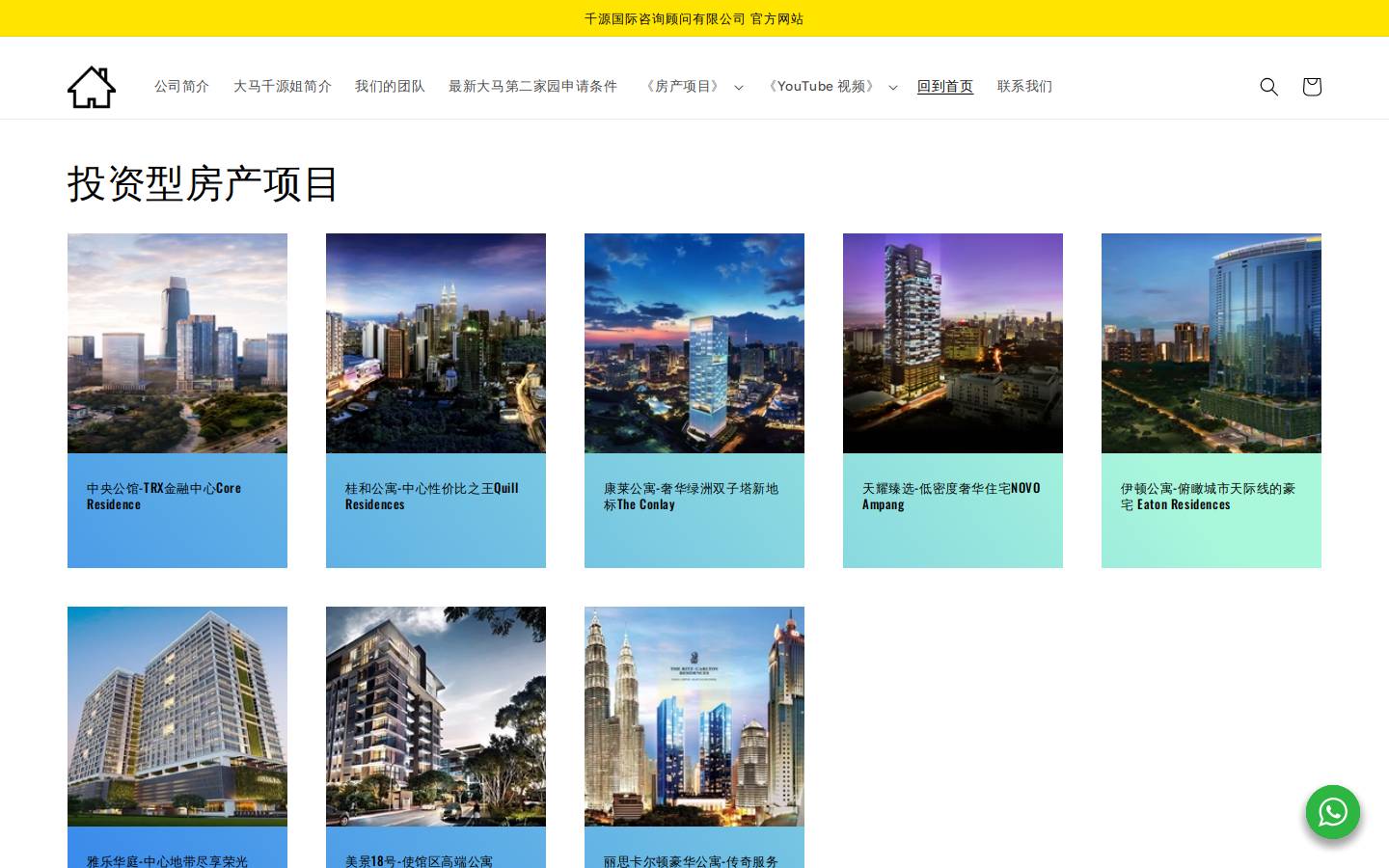Click the 千源国际咨询顾问有限公司 announcement bar text
1389x868 pixels.
pos(694,18)
